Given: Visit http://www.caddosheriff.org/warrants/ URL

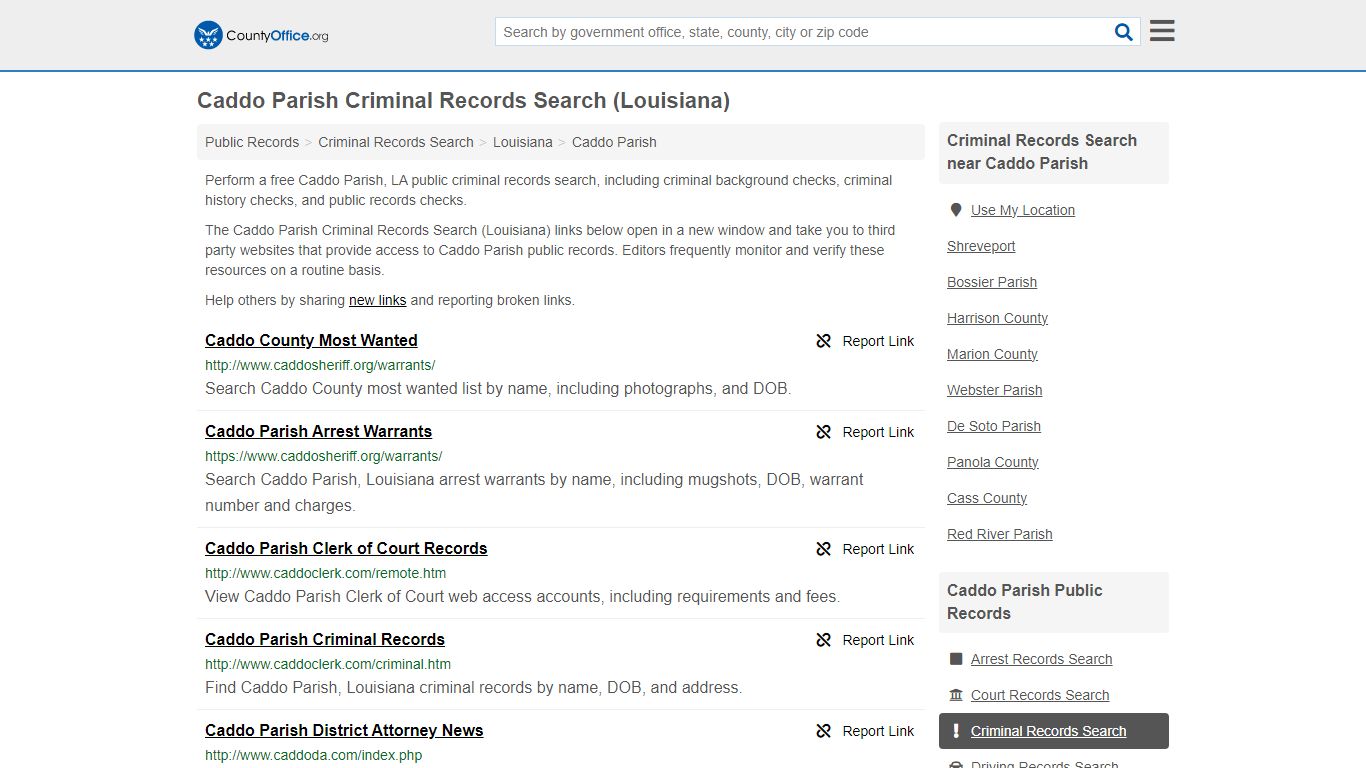Looking at the screenshot, I should (x=320, y=365).
